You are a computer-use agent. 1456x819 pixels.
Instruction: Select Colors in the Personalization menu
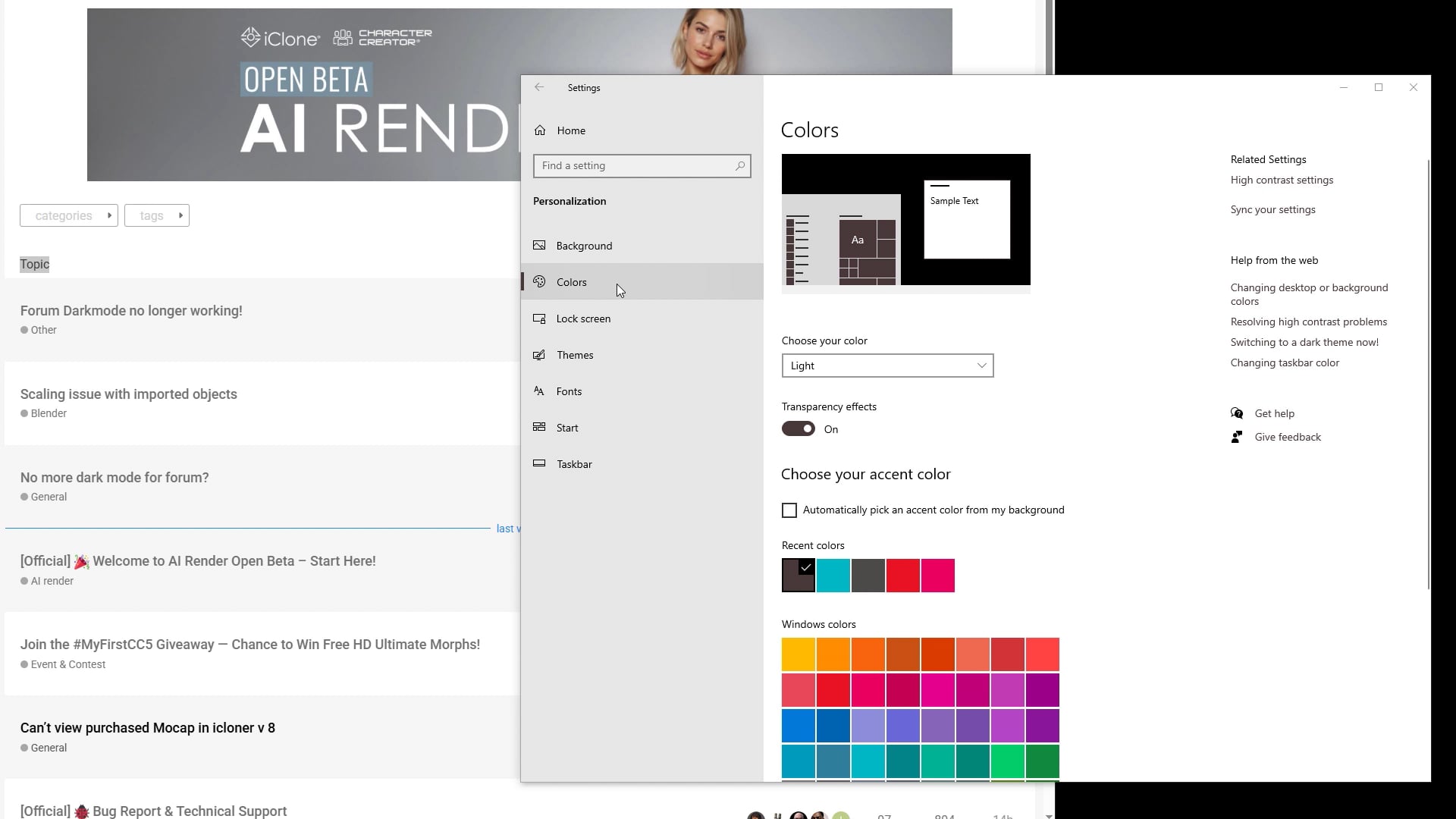[572, 282]
